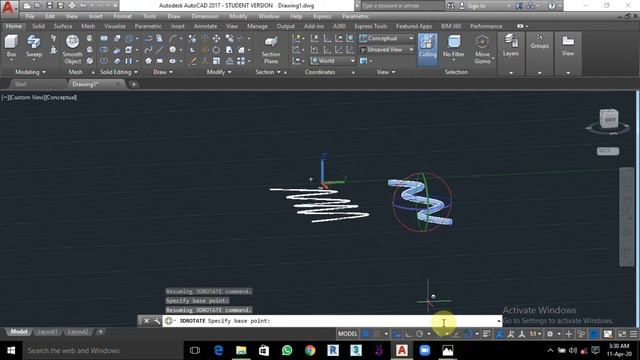Switch to the Solid ribbon tab
The width and height of the screenshot is (640, 360).
(38, 26)
